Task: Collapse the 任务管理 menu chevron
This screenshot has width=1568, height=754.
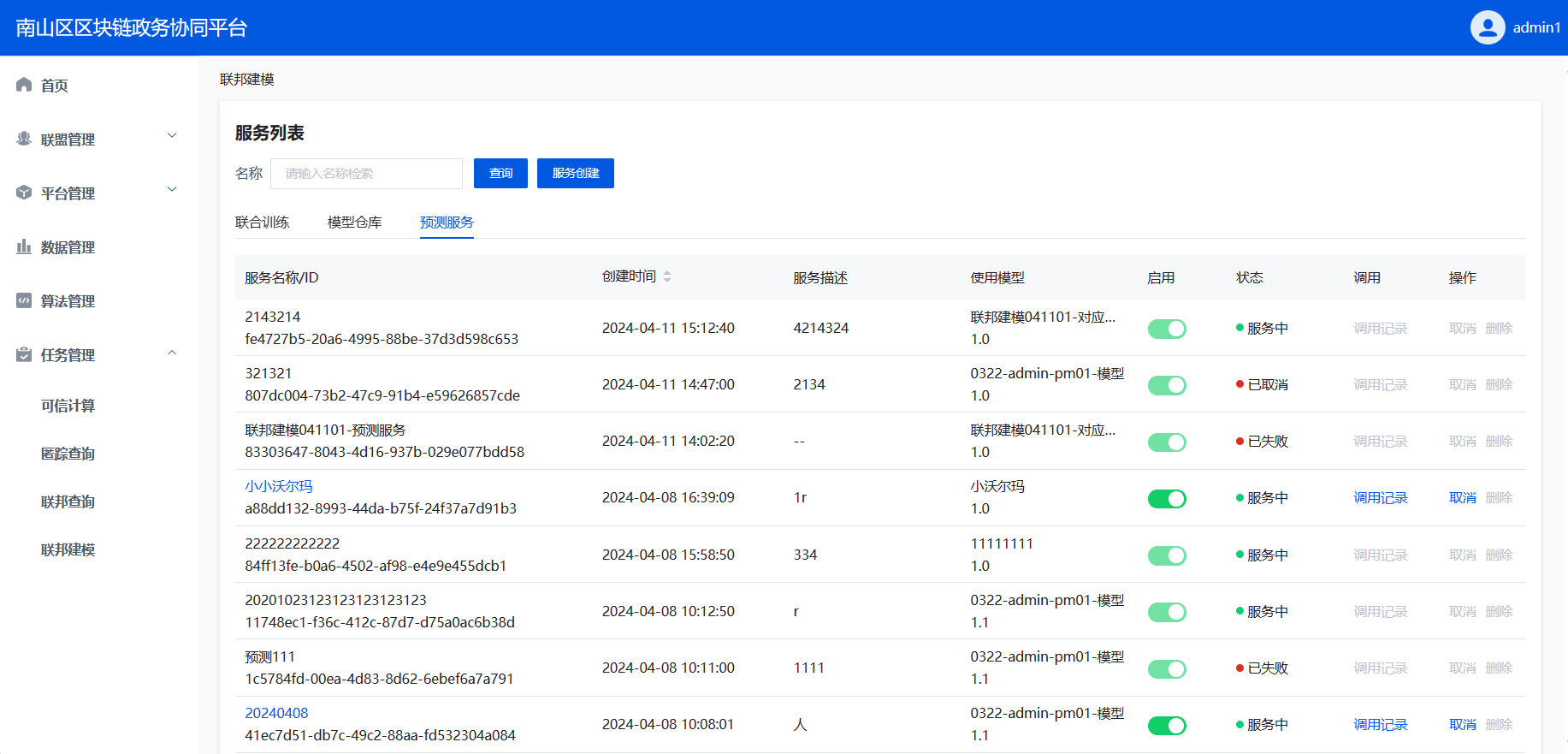Action: [x=172, y=353]
